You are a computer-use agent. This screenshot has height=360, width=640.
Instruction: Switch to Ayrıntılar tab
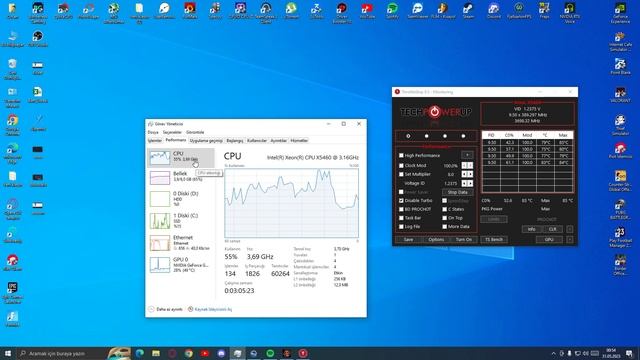278,140
